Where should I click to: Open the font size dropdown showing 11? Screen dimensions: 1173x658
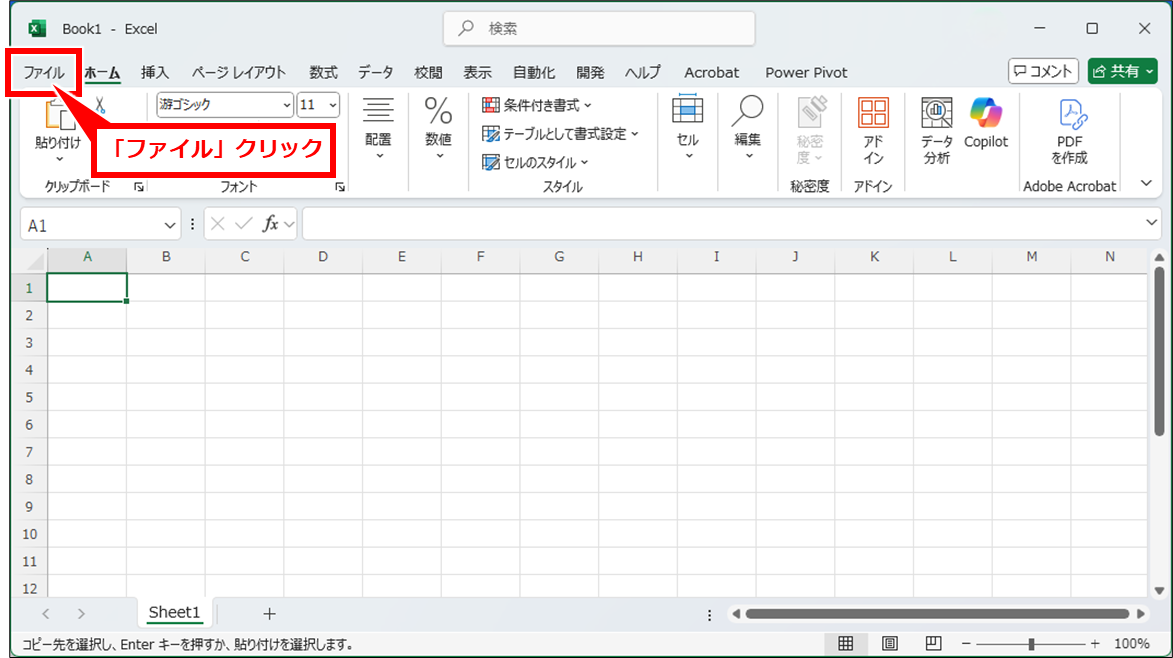tap(332, 104)
